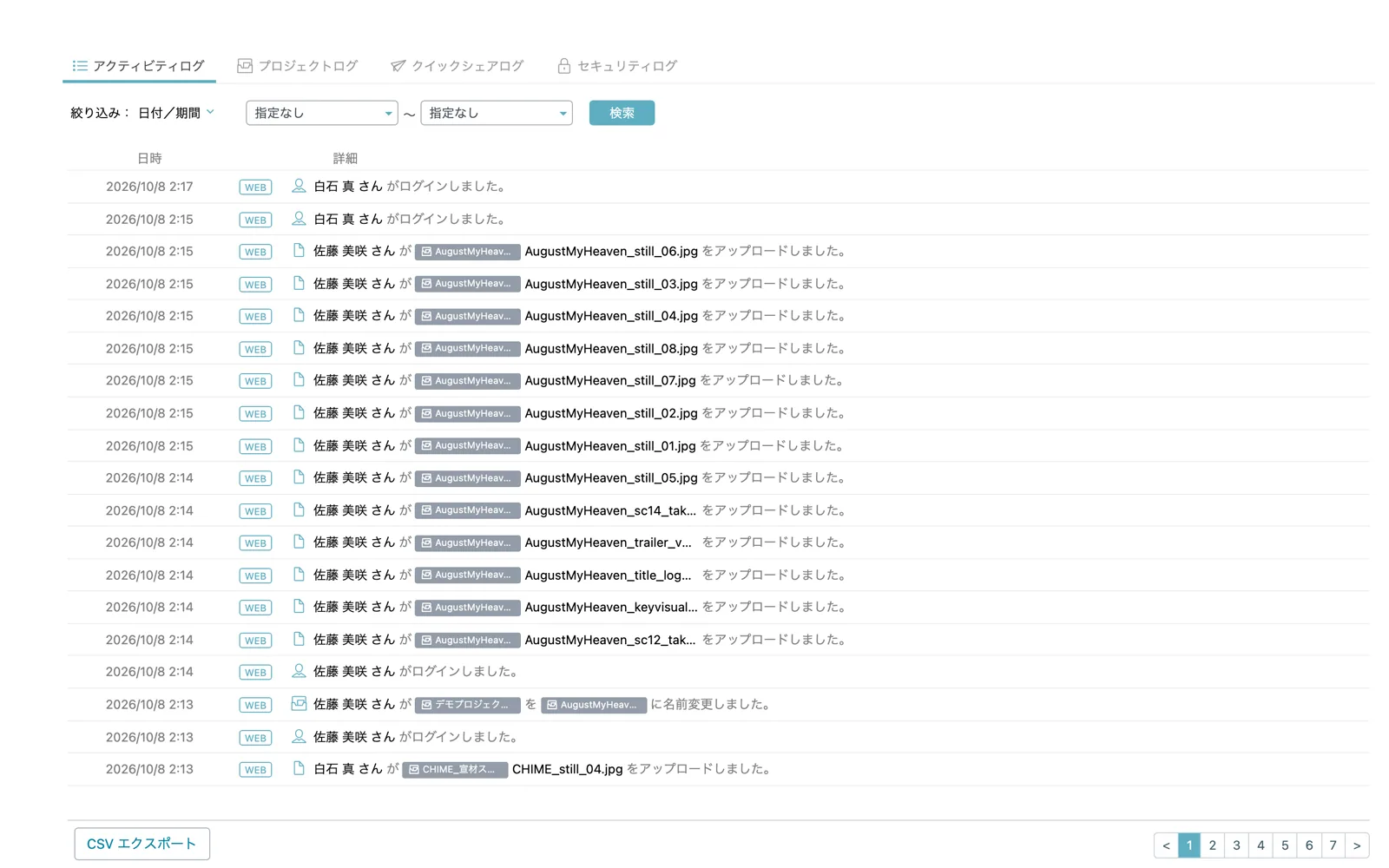
Task: Click the file icon for AugustMyHeaven_still_08.jpg
Action: tap(299, 348)
